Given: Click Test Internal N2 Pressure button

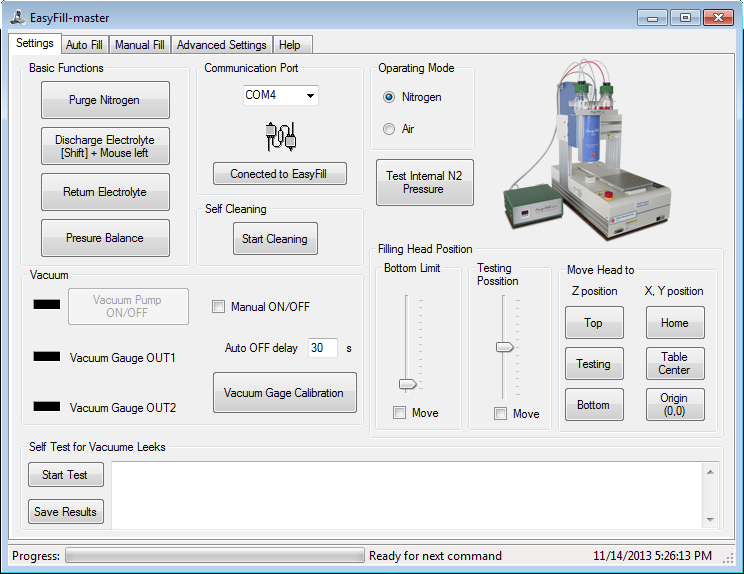Looking at the screenshot, I should coord(424,183).
